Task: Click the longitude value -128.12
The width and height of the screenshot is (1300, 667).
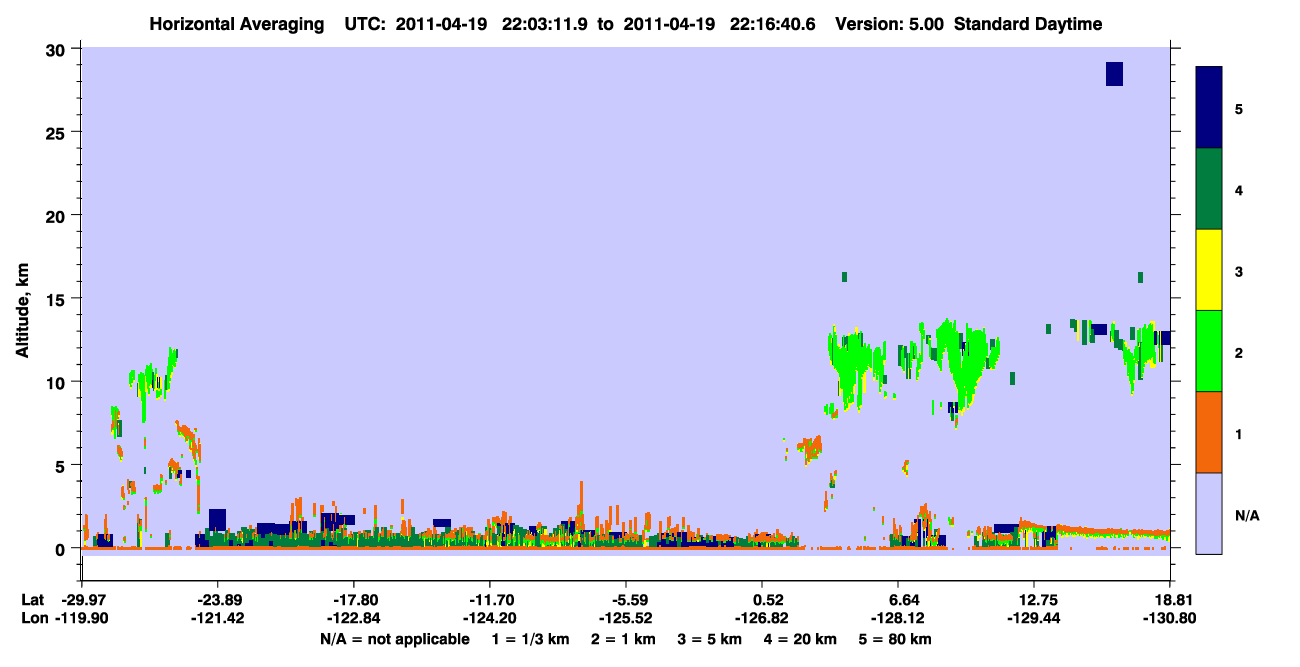Action: (x=898, y=618)
